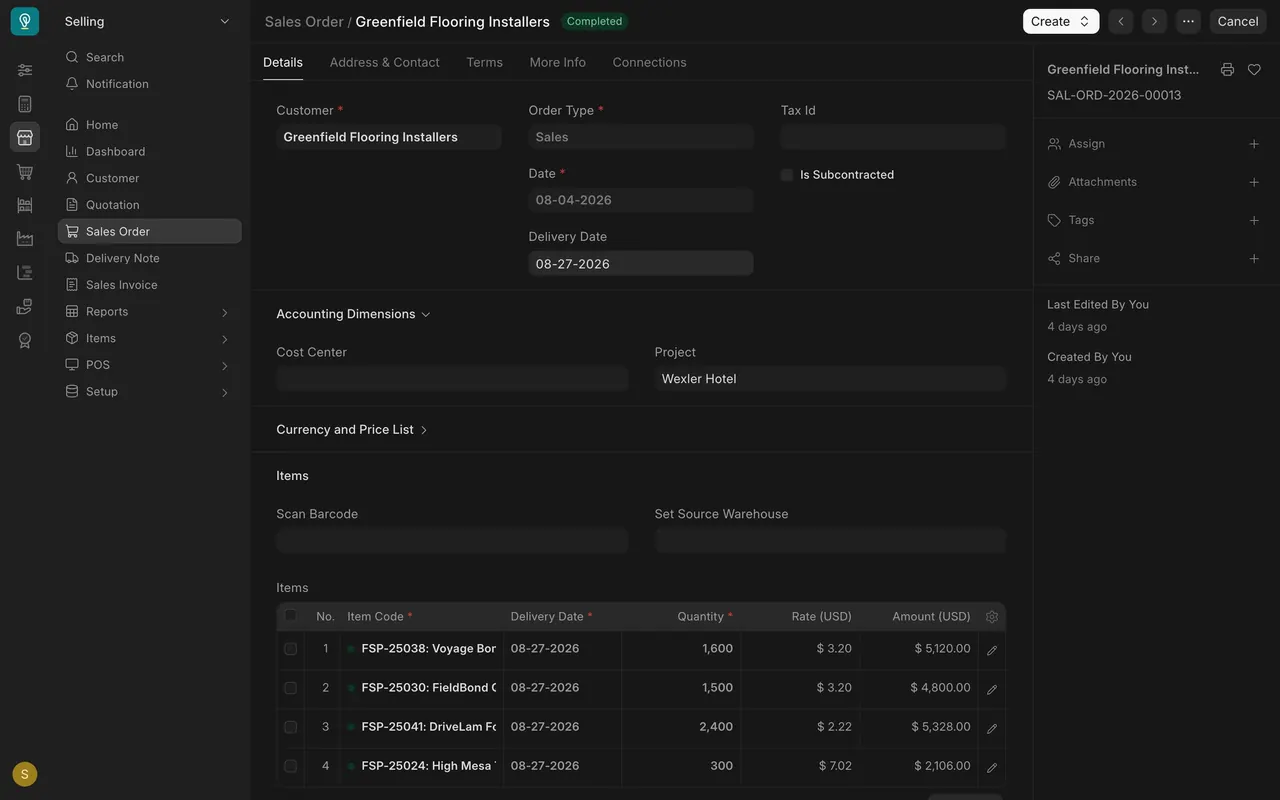The image size is (1280, 800).
Task: Open the Selling workspace dropdown
Action: tap(148, 21)
